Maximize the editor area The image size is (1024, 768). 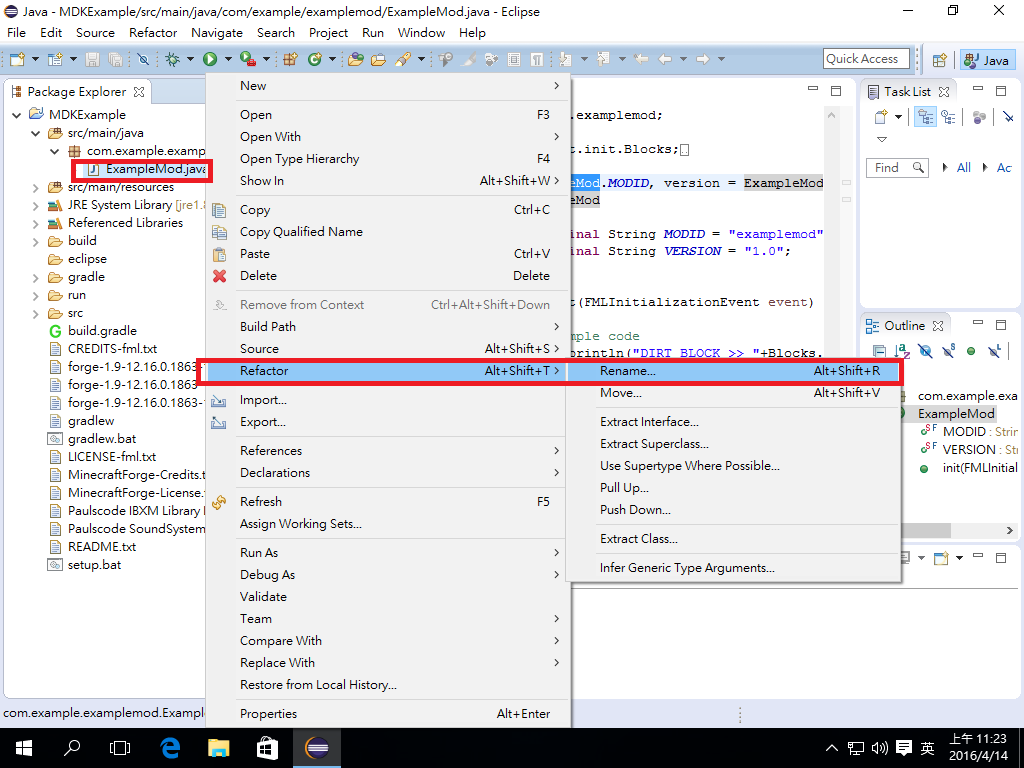836,90
